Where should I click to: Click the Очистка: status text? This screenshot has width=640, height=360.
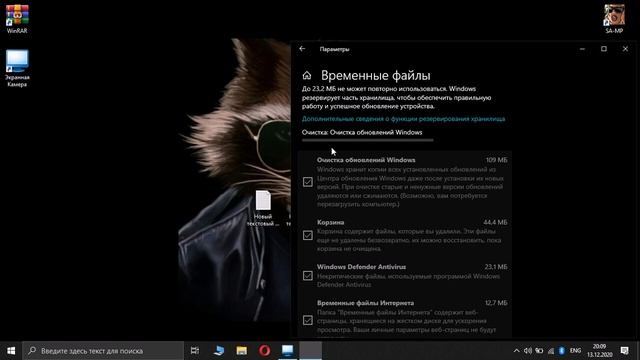[362, 132]
